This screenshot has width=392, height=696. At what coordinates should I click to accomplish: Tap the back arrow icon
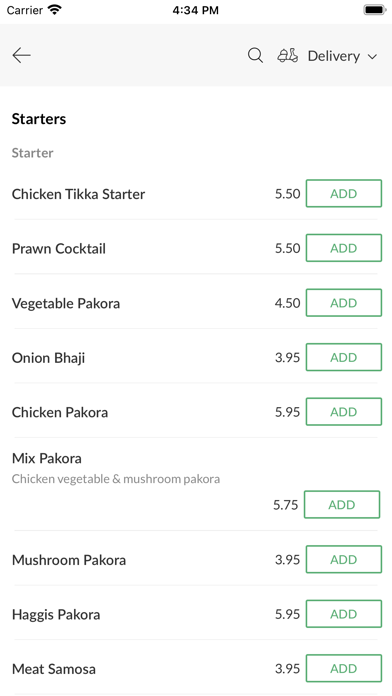[x=21, y=55]
